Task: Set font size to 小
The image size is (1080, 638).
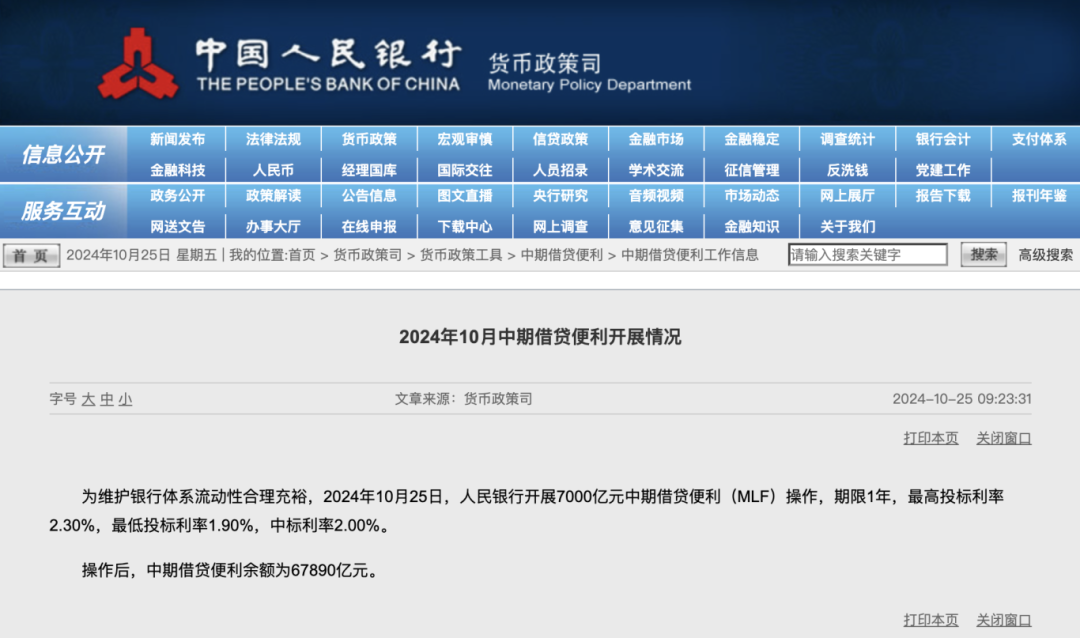Action: tap(125, 400)
